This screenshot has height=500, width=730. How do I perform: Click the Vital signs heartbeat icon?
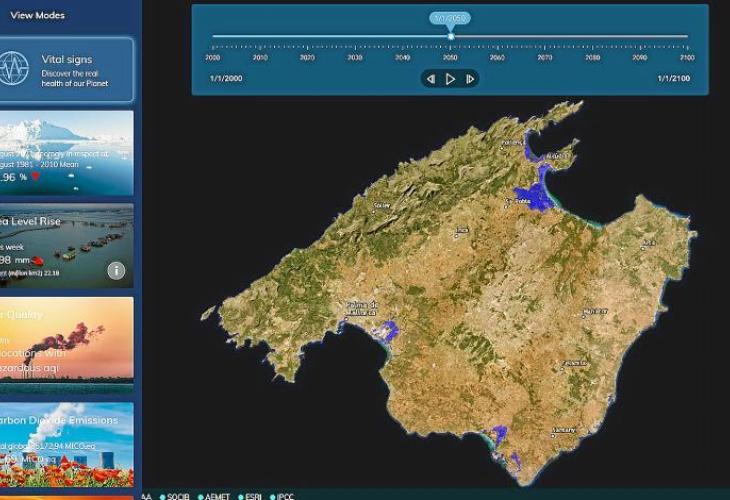coord(14,69)
